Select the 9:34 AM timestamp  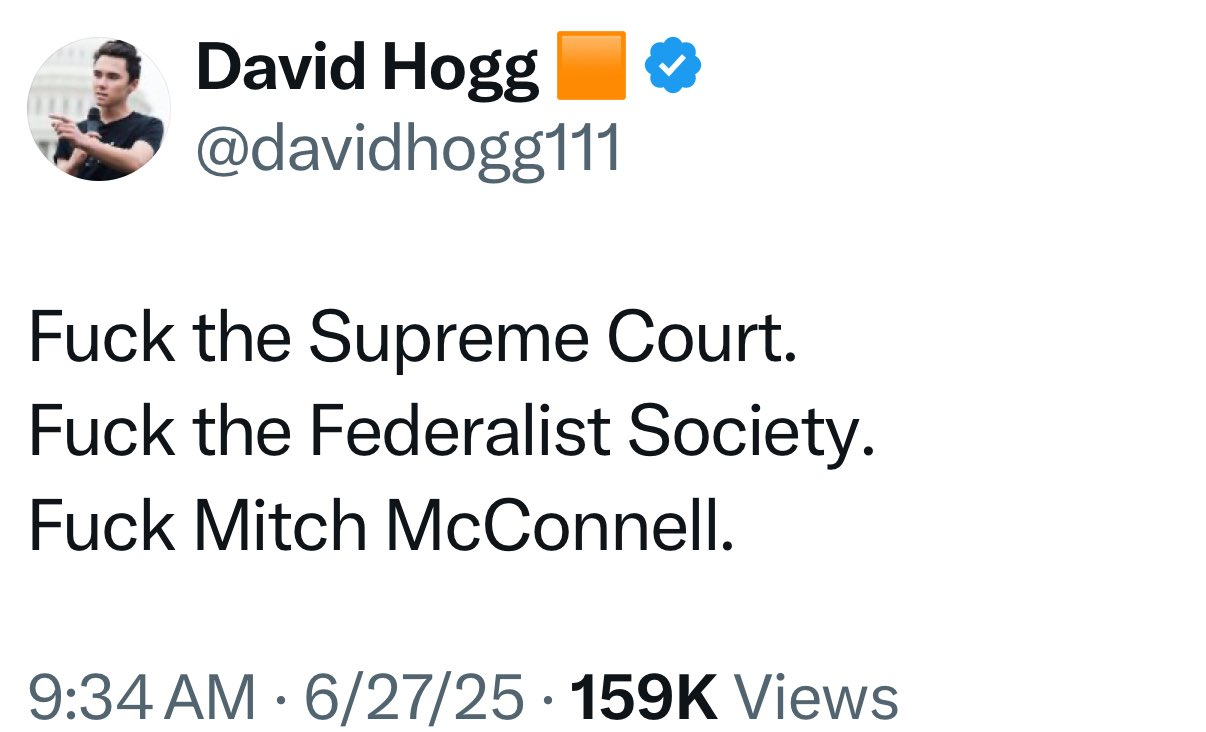pos(142,696)
